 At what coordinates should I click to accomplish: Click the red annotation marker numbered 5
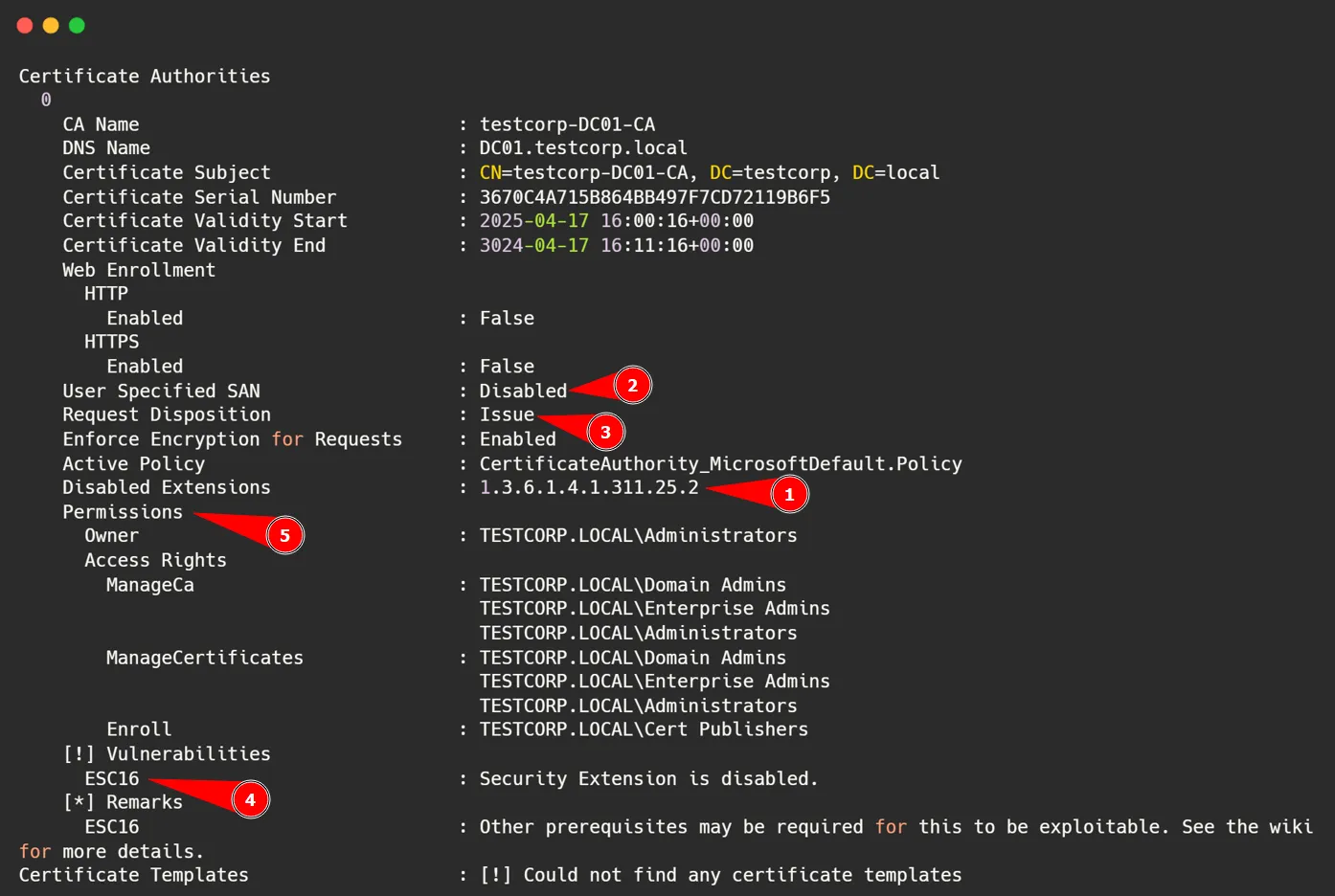coord(284,536)
